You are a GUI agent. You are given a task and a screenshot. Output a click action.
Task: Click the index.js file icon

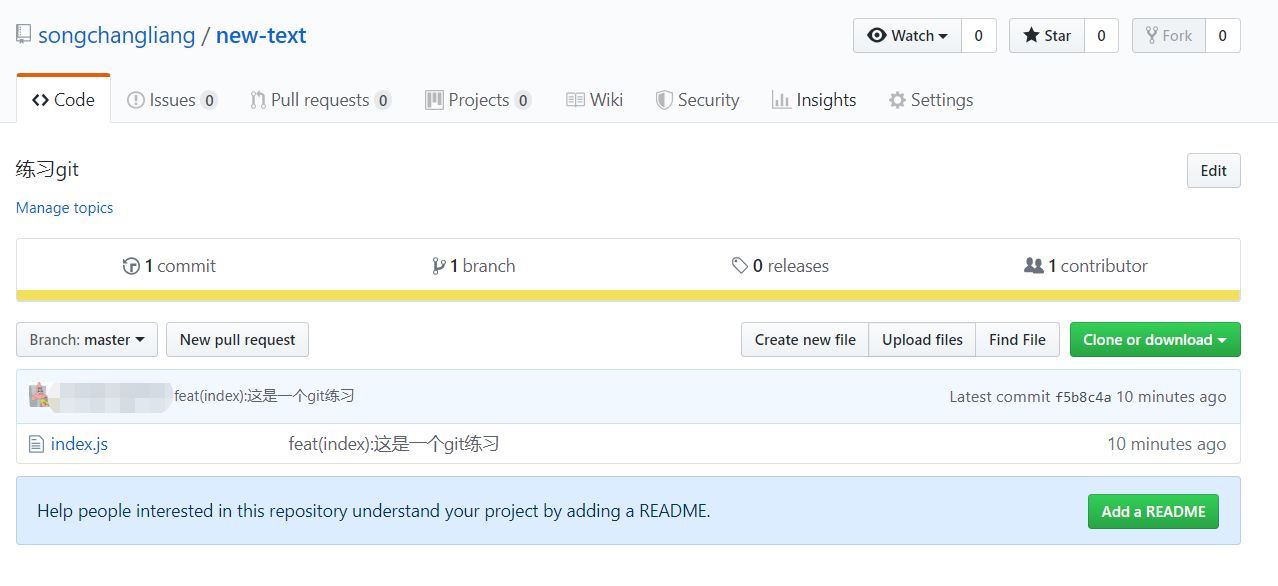pos(36,444)
